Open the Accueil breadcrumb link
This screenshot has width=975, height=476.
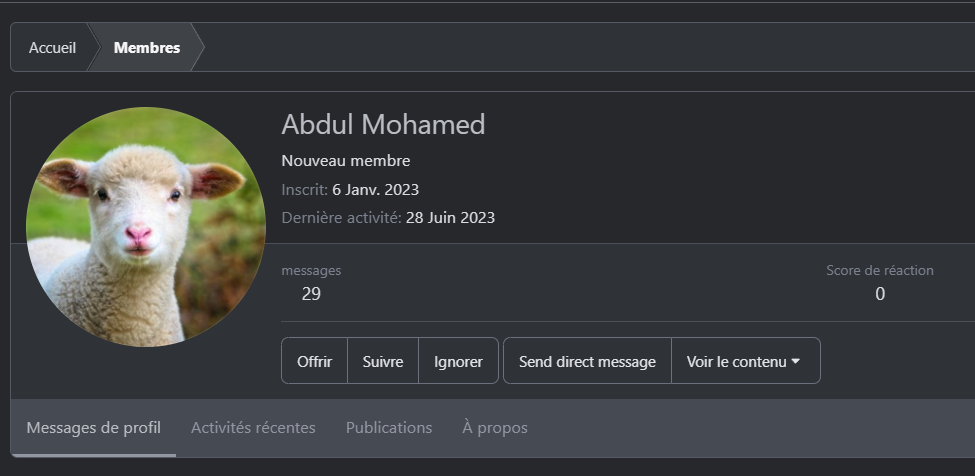[52, 48]
